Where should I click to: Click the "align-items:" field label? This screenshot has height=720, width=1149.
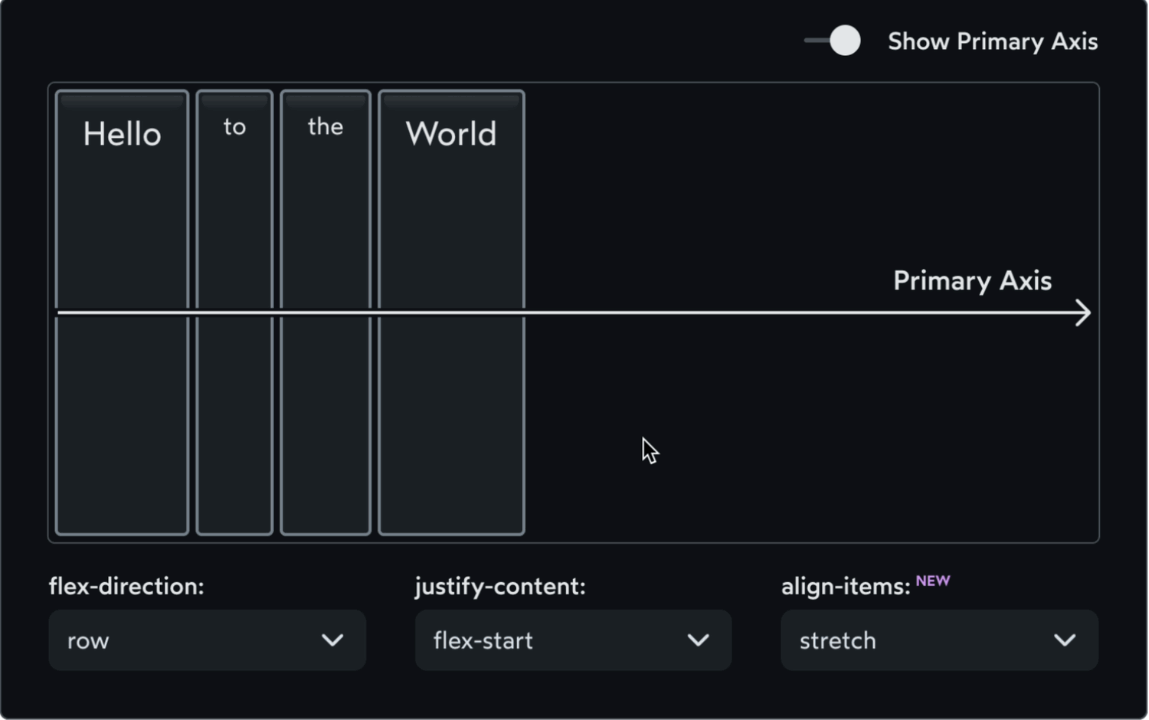845,587
